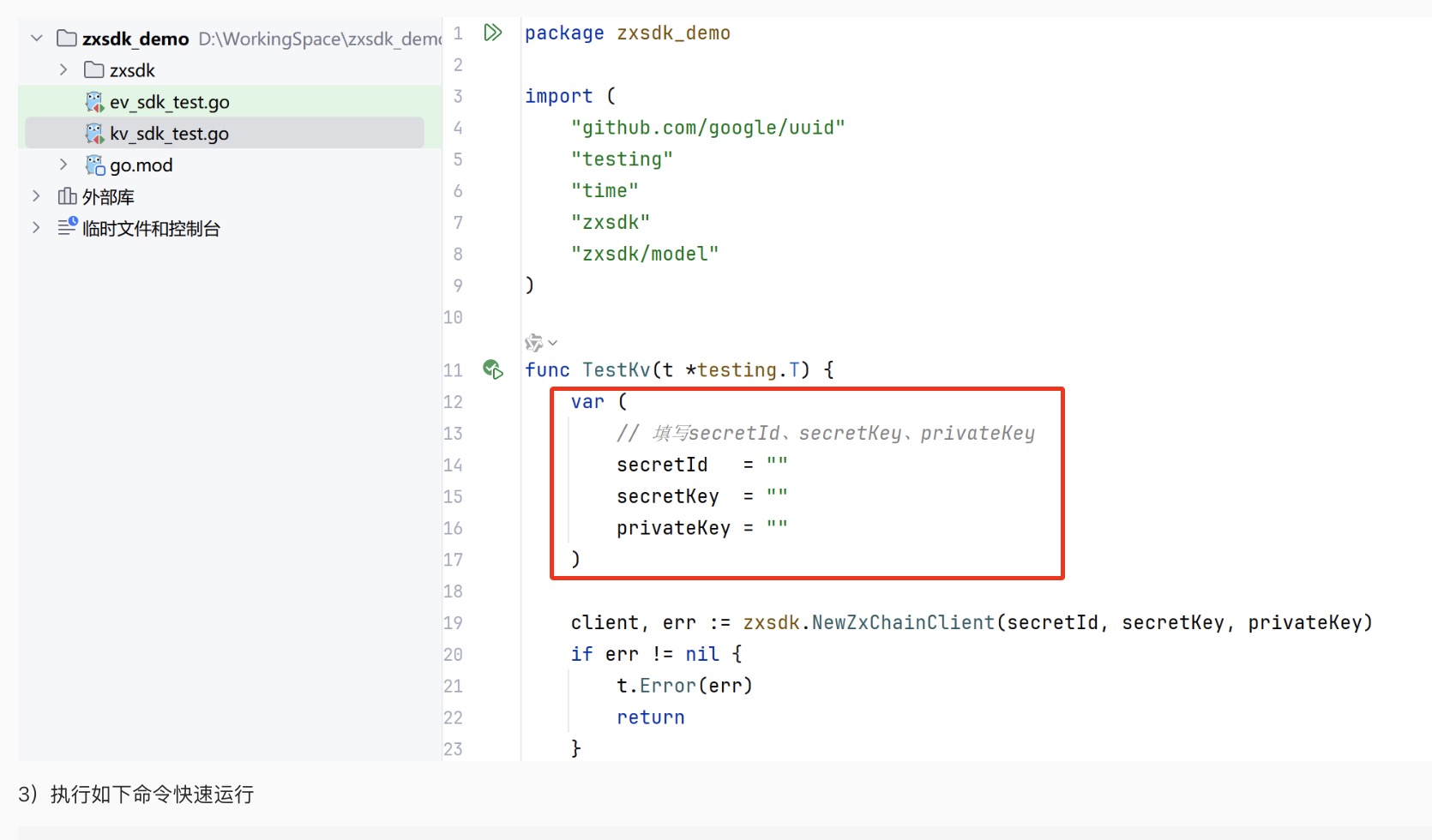This screenshot has width=1432, height=840.
Task: Click the AI assistant icon above TestKv function
Action: [x=533, y=343]
